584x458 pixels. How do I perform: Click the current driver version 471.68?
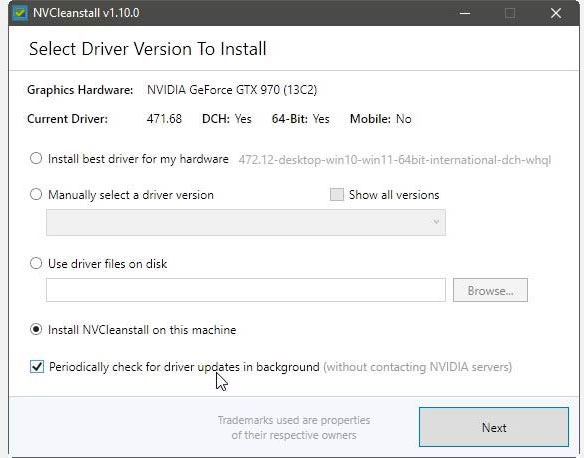pyautogui.click(x=164, y=119)
